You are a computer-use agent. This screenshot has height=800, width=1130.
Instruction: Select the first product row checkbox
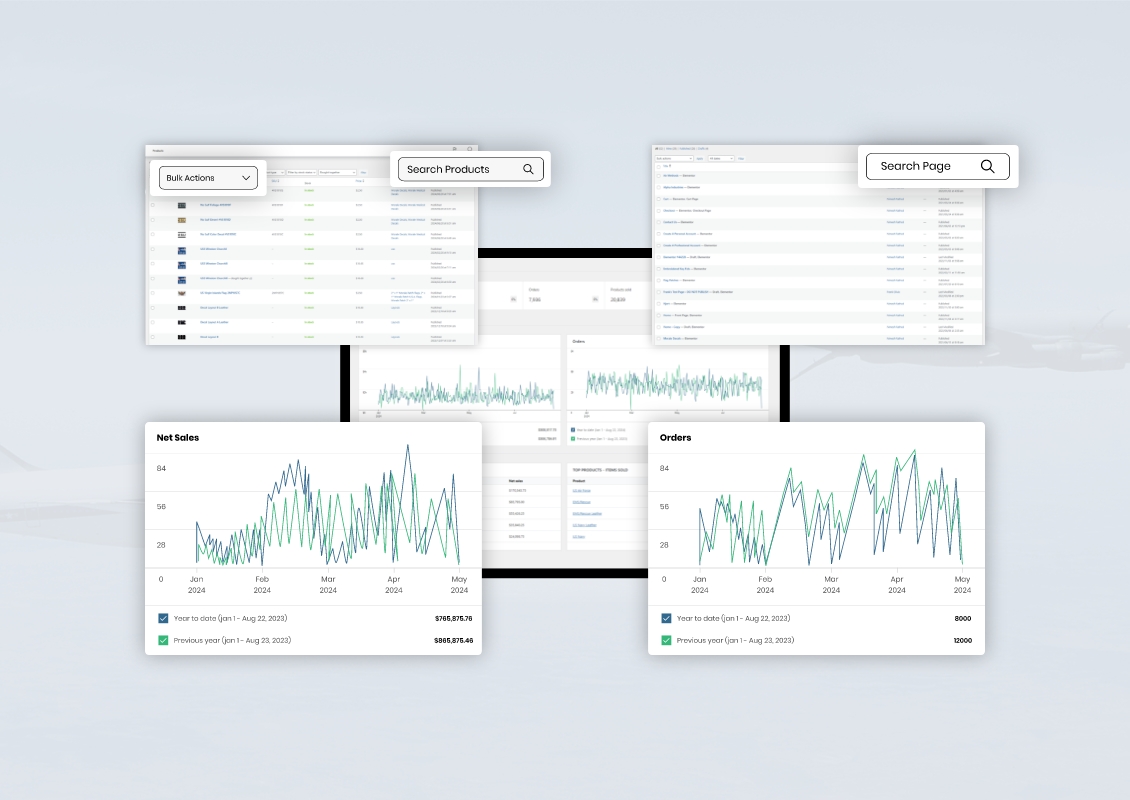153,205
